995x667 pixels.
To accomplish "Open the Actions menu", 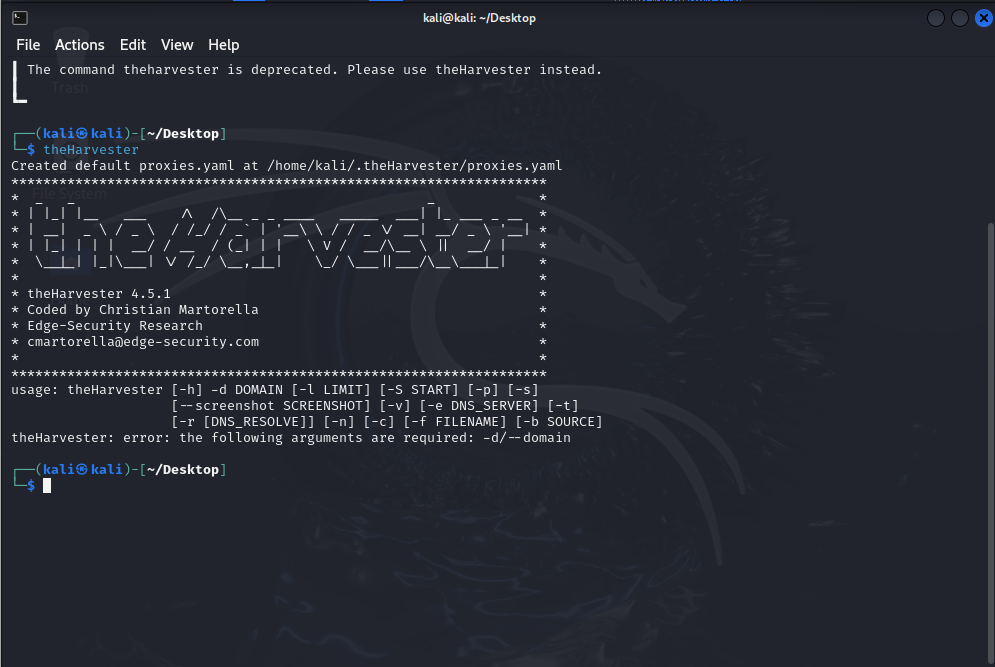I will tap(79, 45).
